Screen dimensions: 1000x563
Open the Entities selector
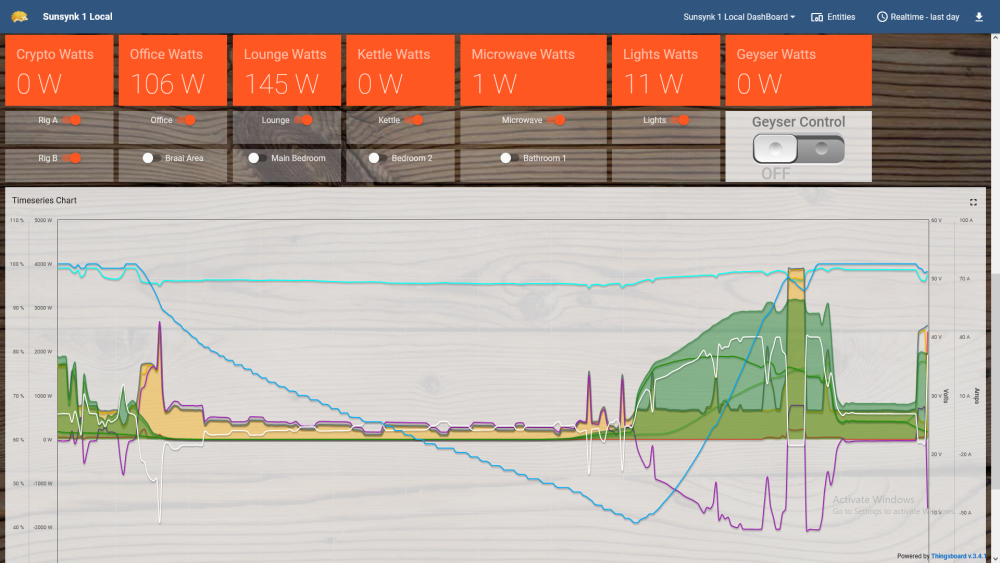[x=833, y=17]
